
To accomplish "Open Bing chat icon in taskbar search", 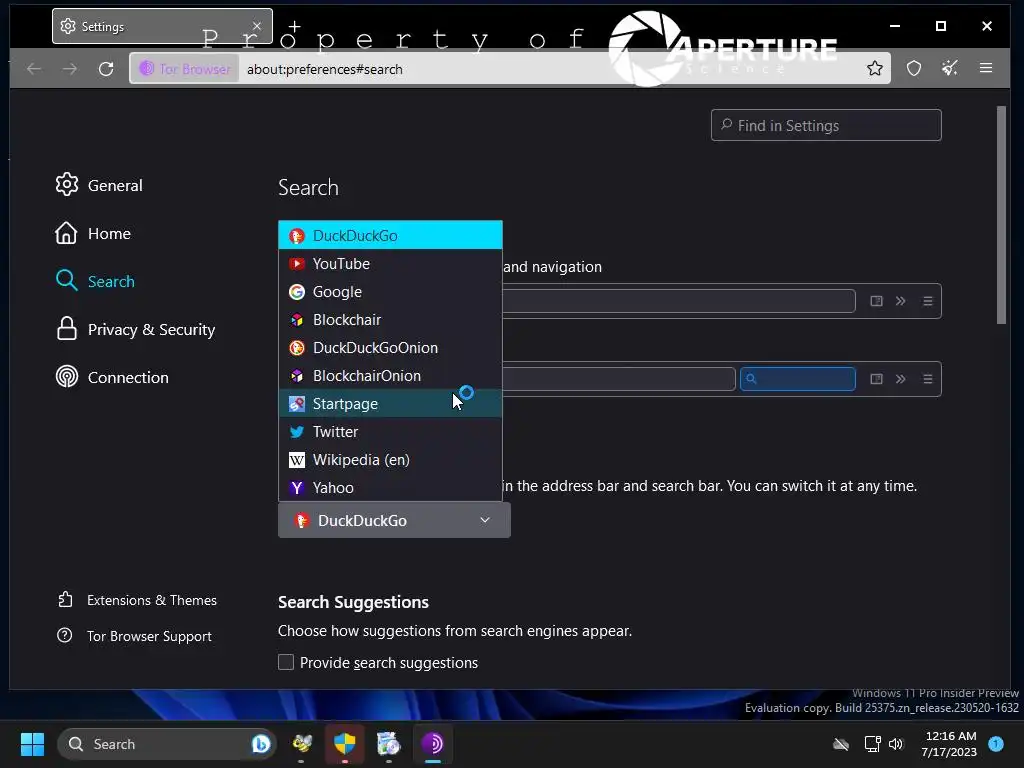I will click(x=261, y=744).
